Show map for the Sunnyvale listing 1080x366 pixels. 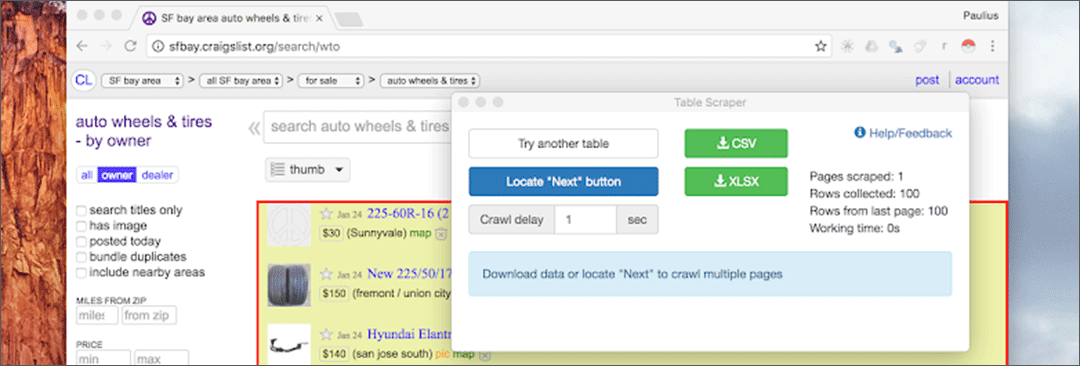(421, 234)
